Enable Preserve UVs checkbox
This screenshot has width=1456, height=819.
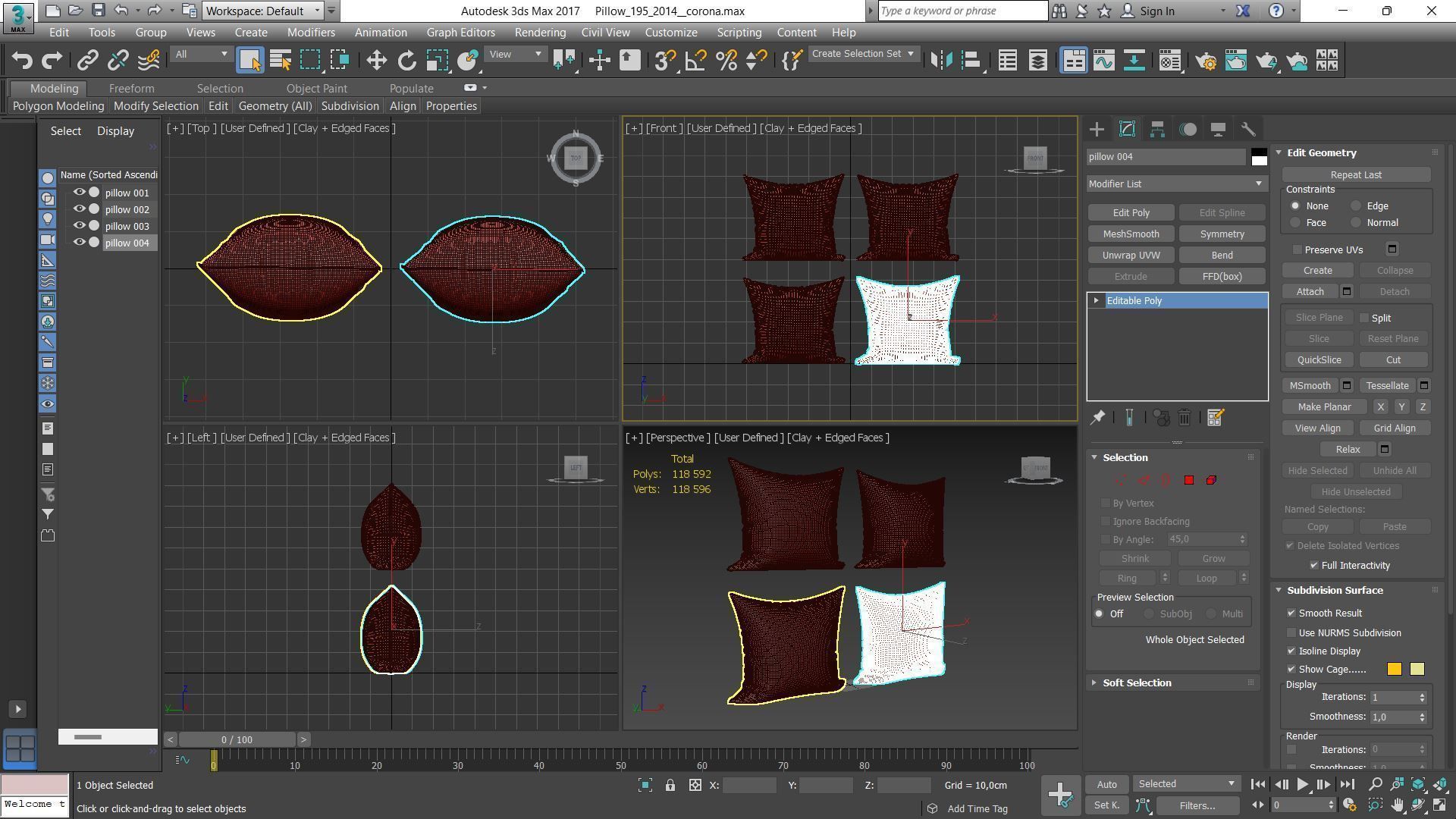[x=1298, y=249]
